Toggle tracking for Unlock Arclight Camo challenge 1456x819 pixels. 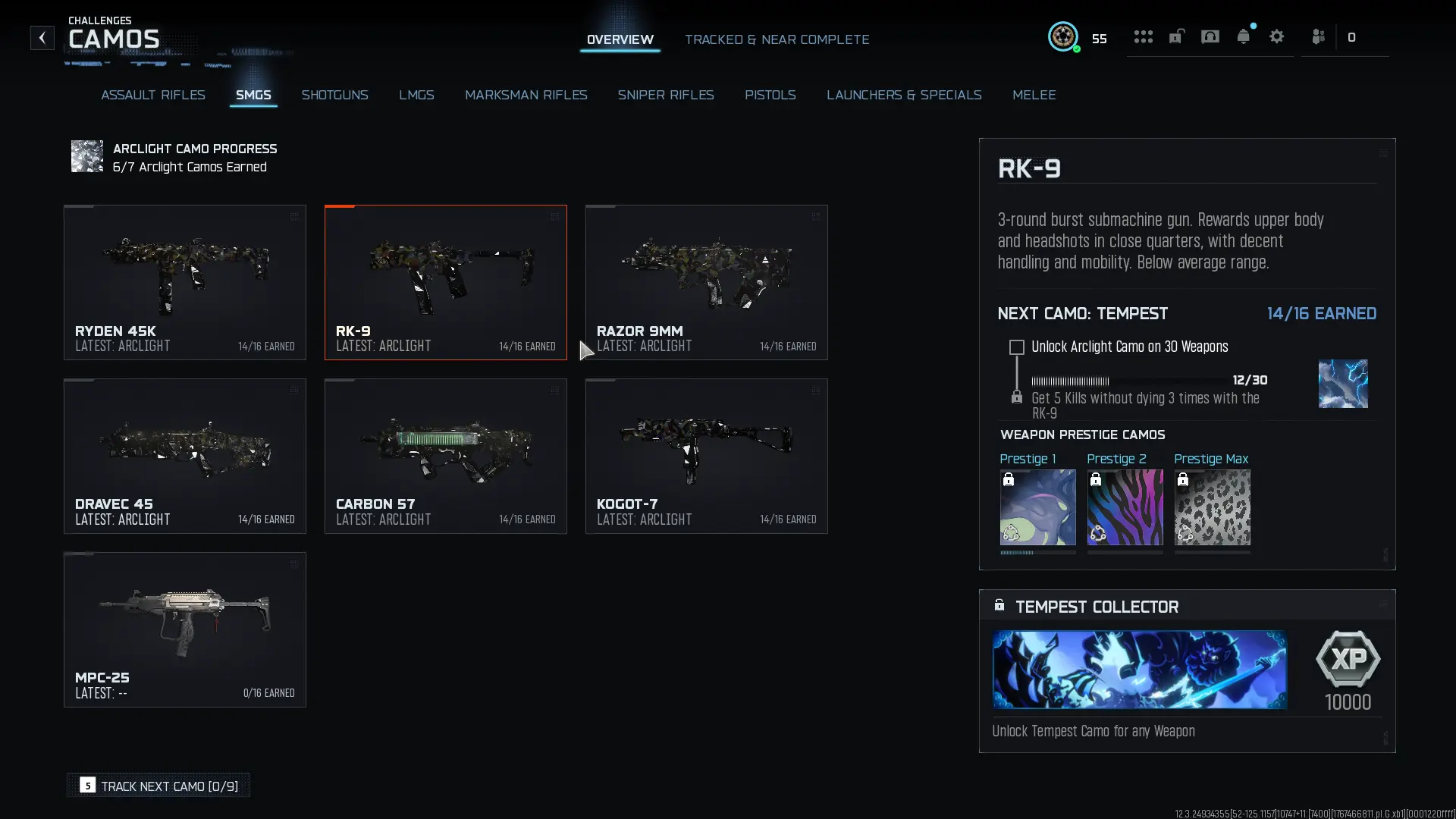point(1016,347)
